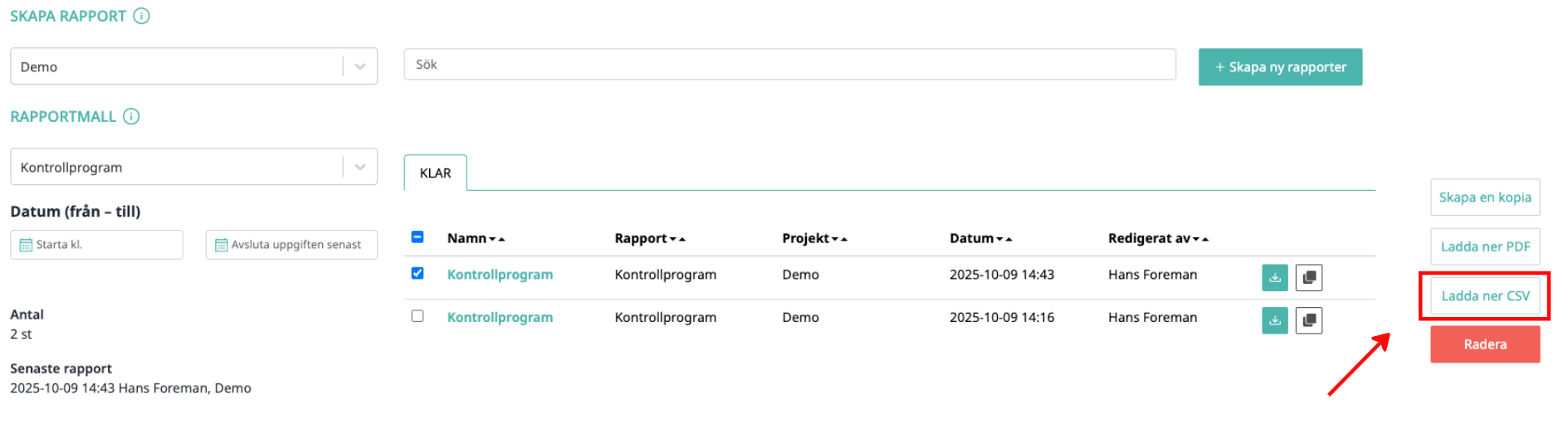Image resolution: width=1568 pixels, height=439 pixels.
Task: Download the 14:16 Kontrollprogram report
Action: [1274, 320]
